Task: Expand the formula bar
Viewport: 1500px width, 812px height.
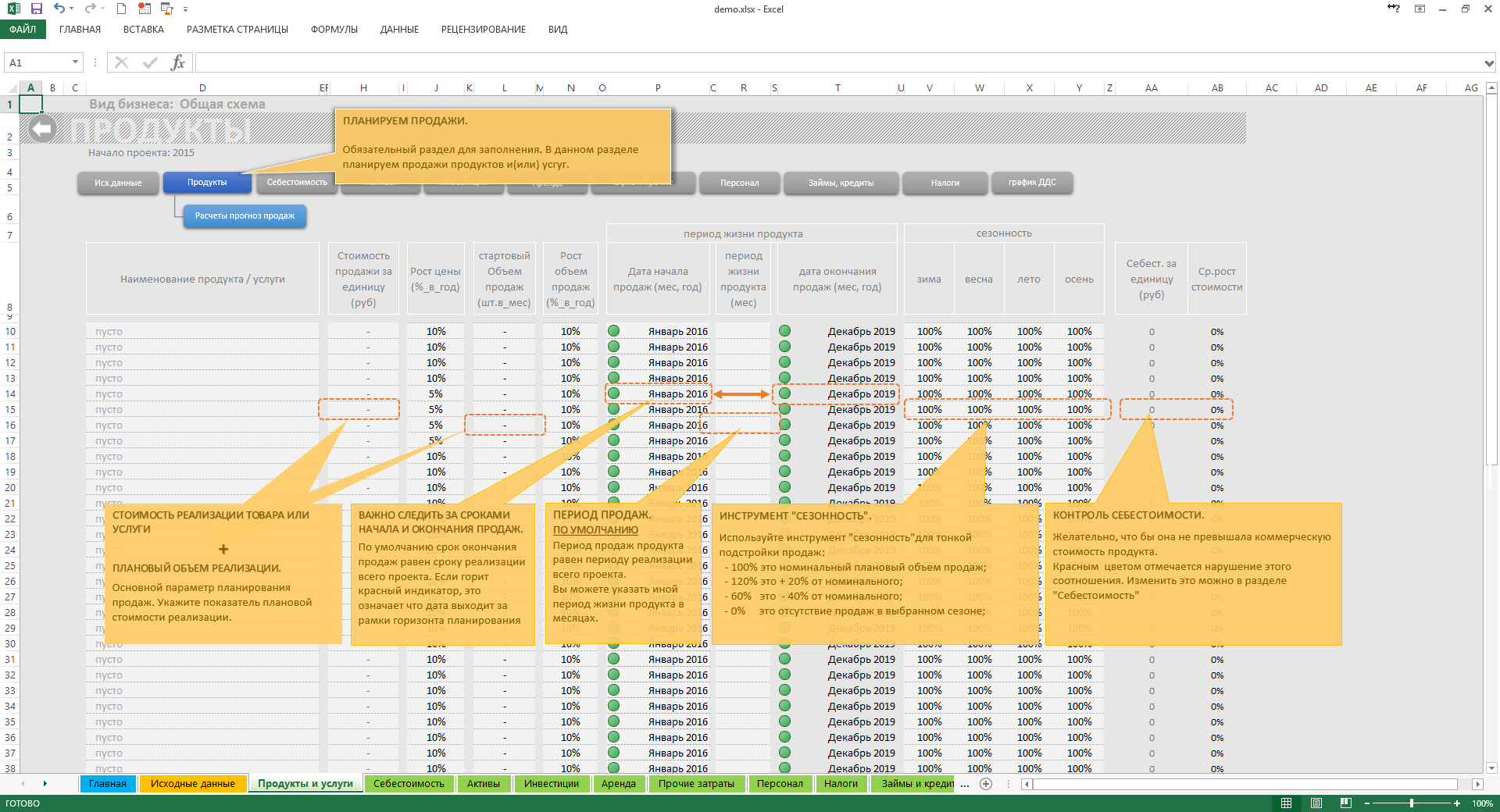Action: [1489, 63]
